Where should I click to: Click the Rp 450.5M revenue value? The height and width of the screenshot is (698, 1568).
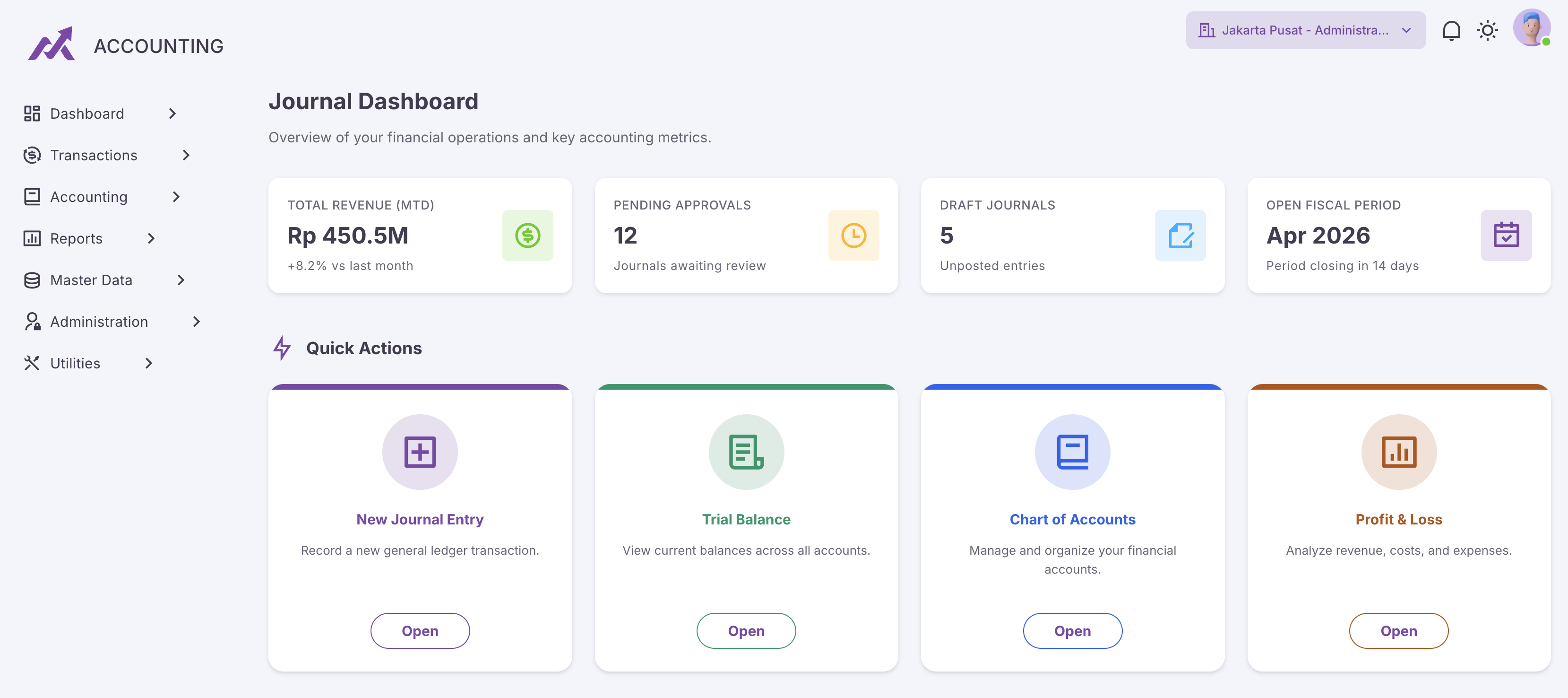[347, 236]
